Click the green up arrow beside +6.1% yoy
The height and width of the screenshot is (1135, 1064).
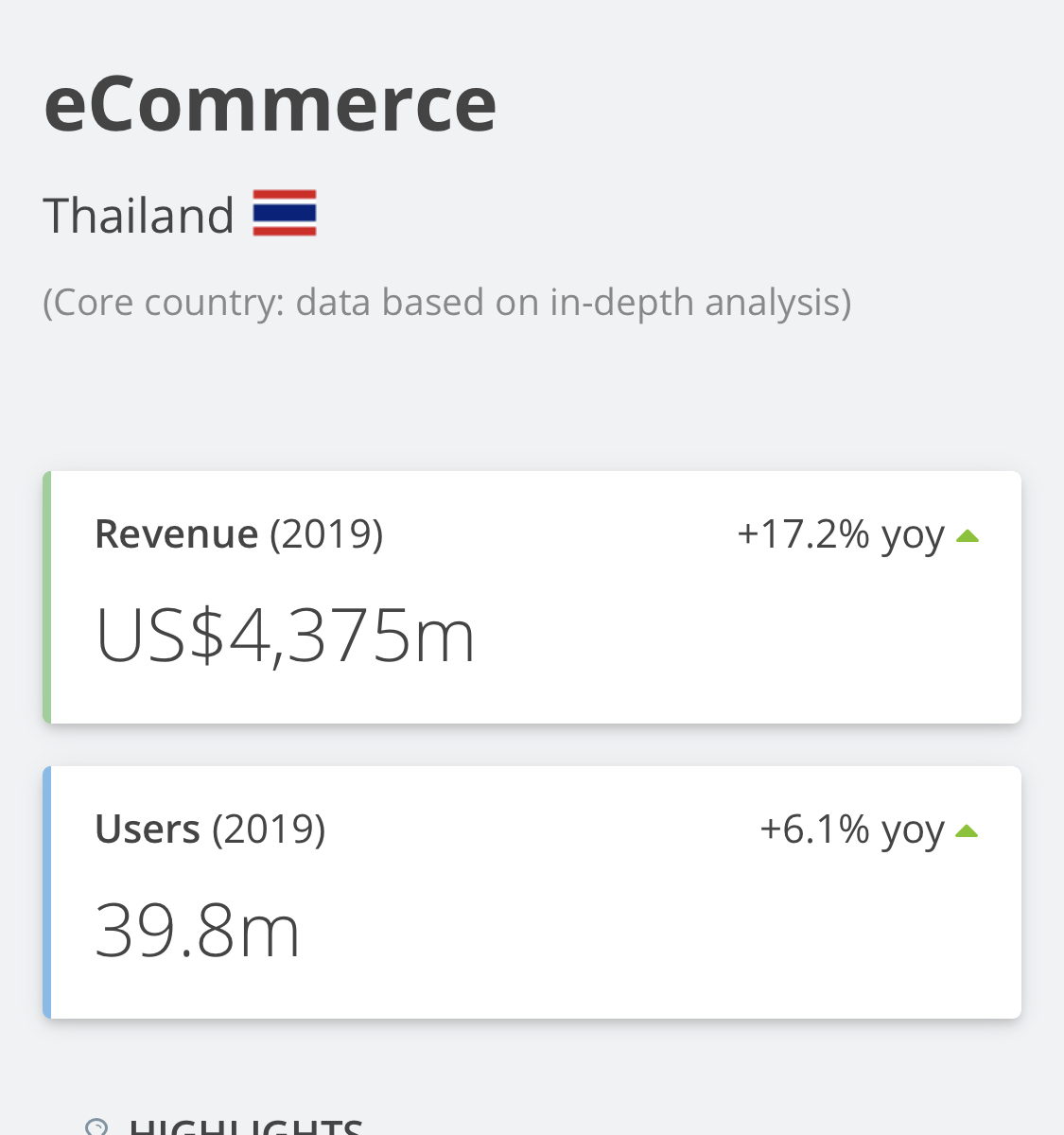[967, 831]
